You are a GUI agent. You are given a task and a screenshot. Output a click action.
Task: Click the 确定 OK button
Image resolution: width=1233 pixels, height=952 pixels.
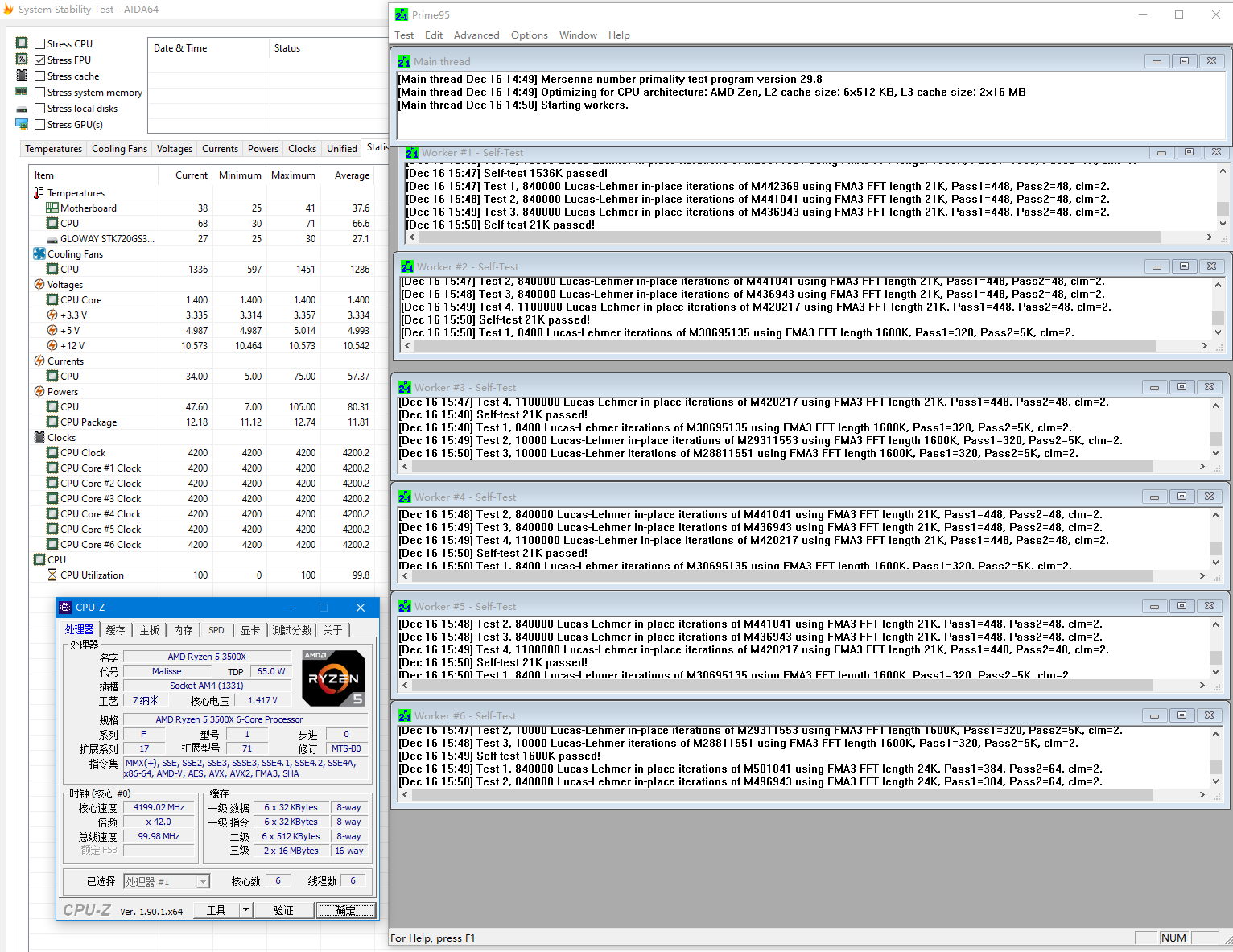click(345, 910)
